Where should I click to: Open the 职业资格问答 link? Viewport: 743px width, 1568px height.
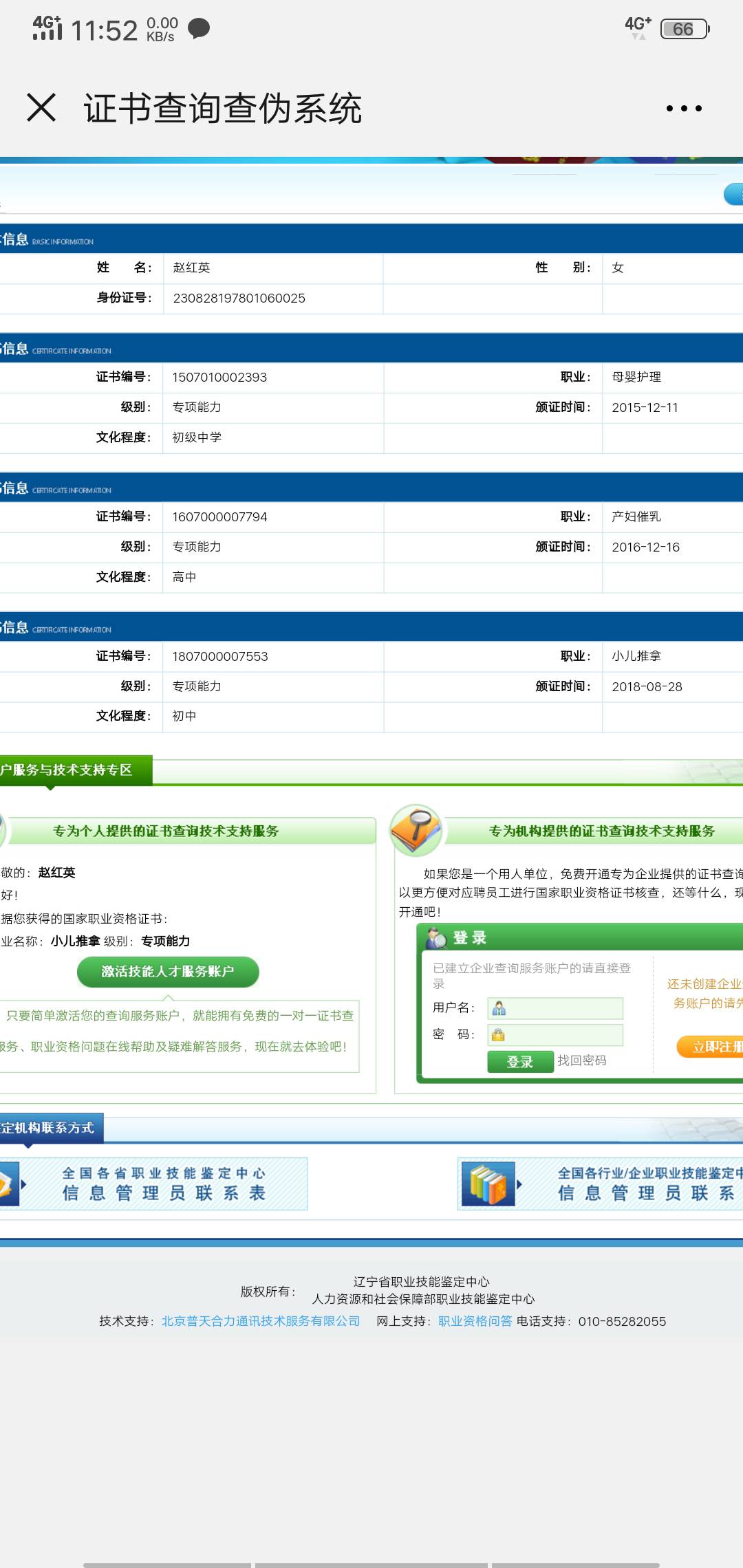(475, 1321)
